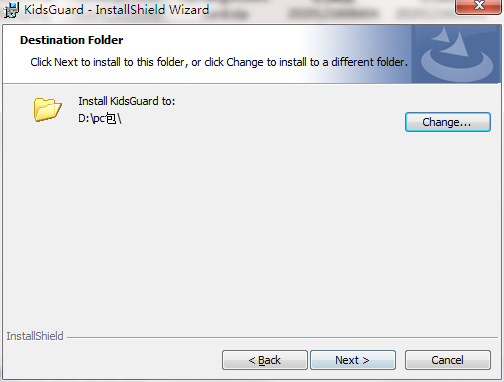Click the yellow open folder icon
This screenshot has height=382, width=504.
[x=48, y=109]
